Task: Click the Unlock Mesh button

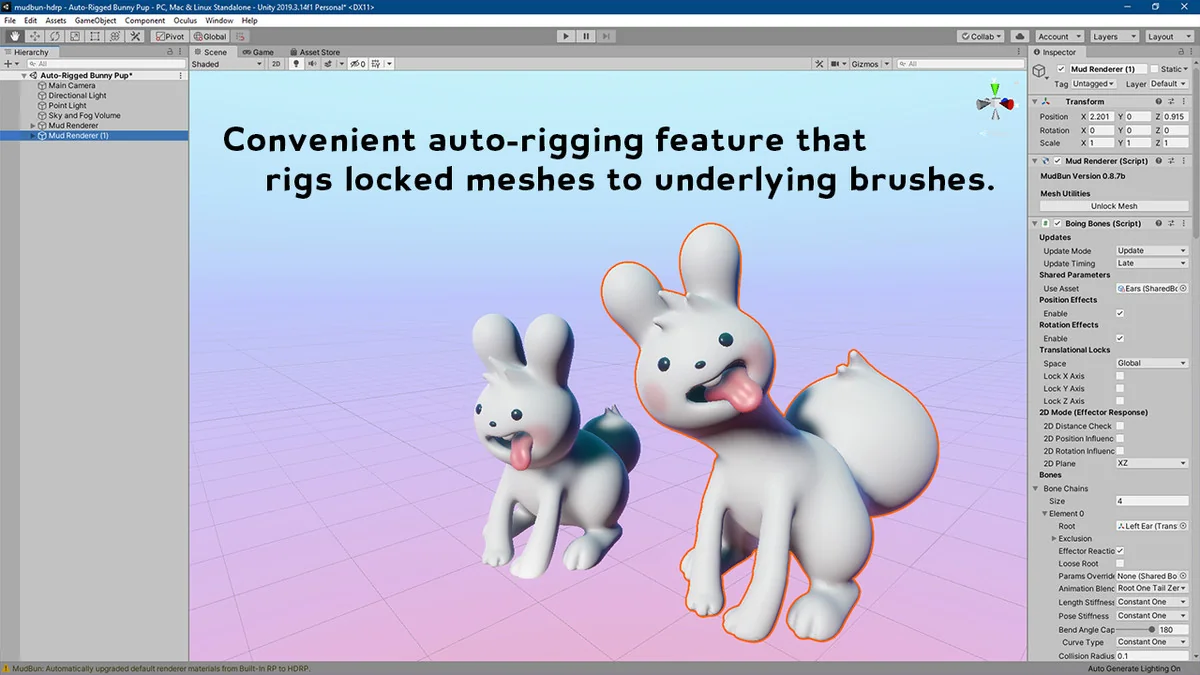Action: coord(1113,206)
